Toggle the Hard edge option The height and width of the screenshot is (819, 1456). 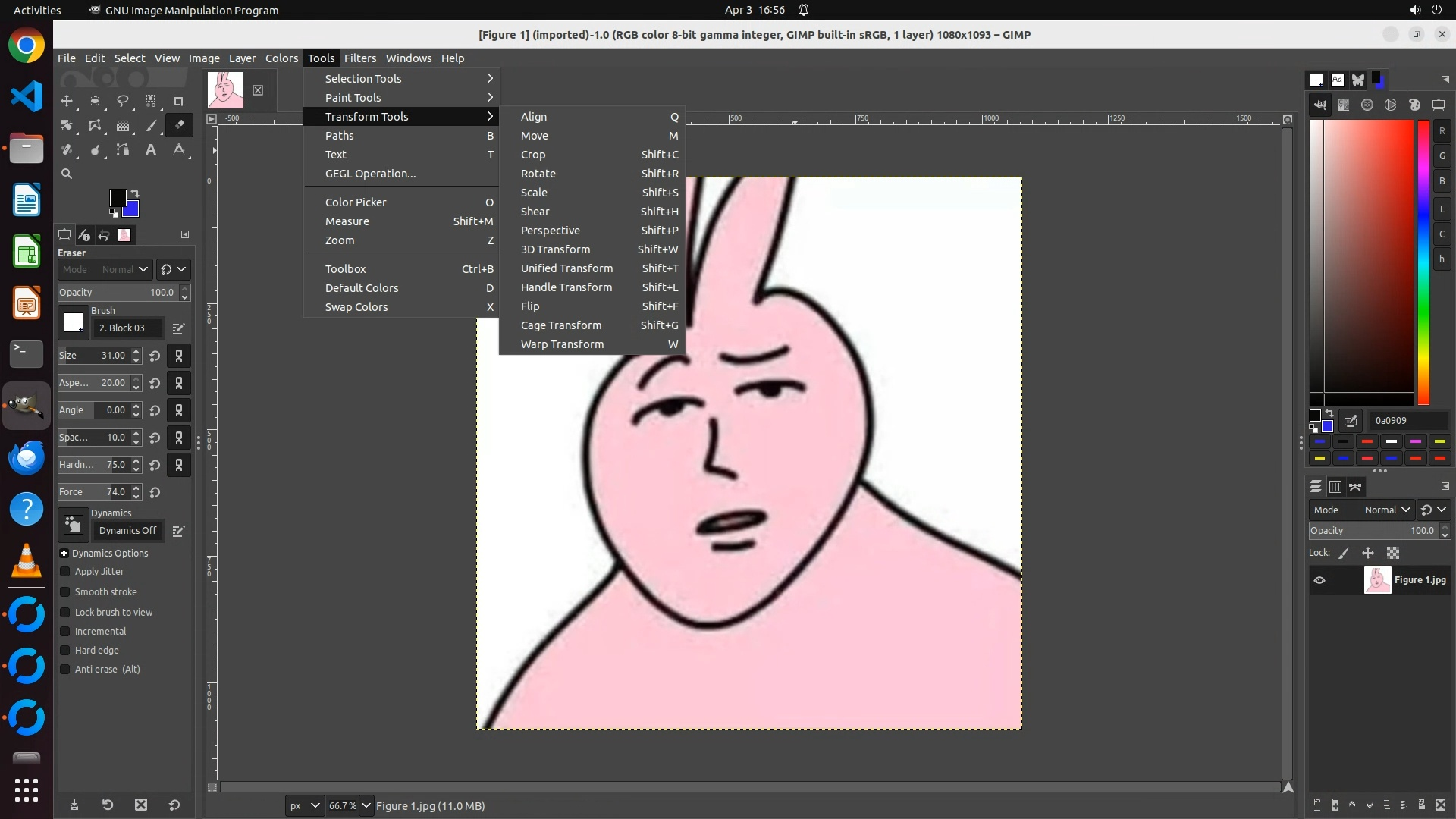pyautogui.click(x=65, y=651)
